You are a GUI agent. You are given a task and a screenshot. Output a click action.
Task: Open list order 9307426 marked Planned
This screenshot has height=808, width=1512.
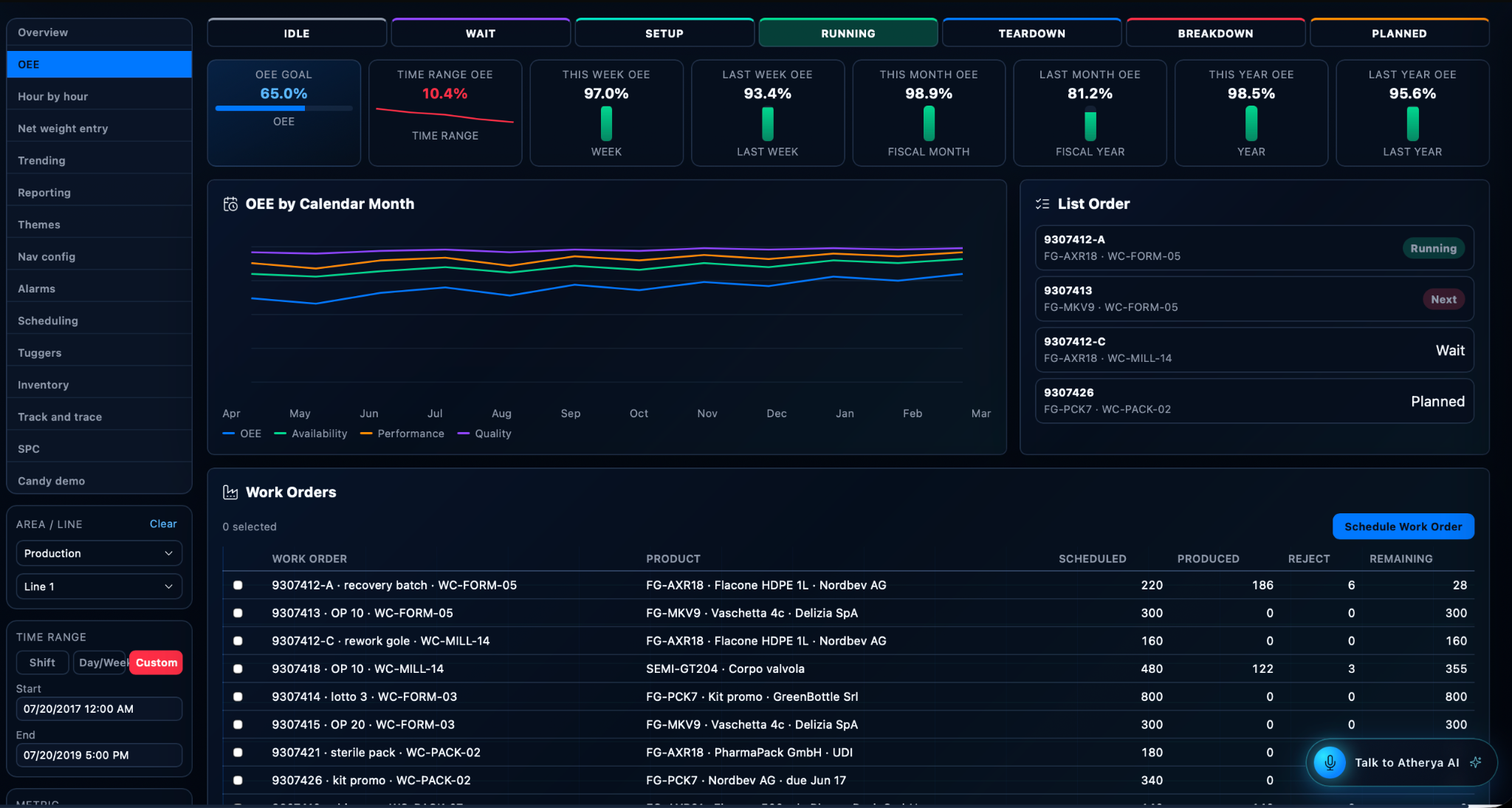[1254, 400]
